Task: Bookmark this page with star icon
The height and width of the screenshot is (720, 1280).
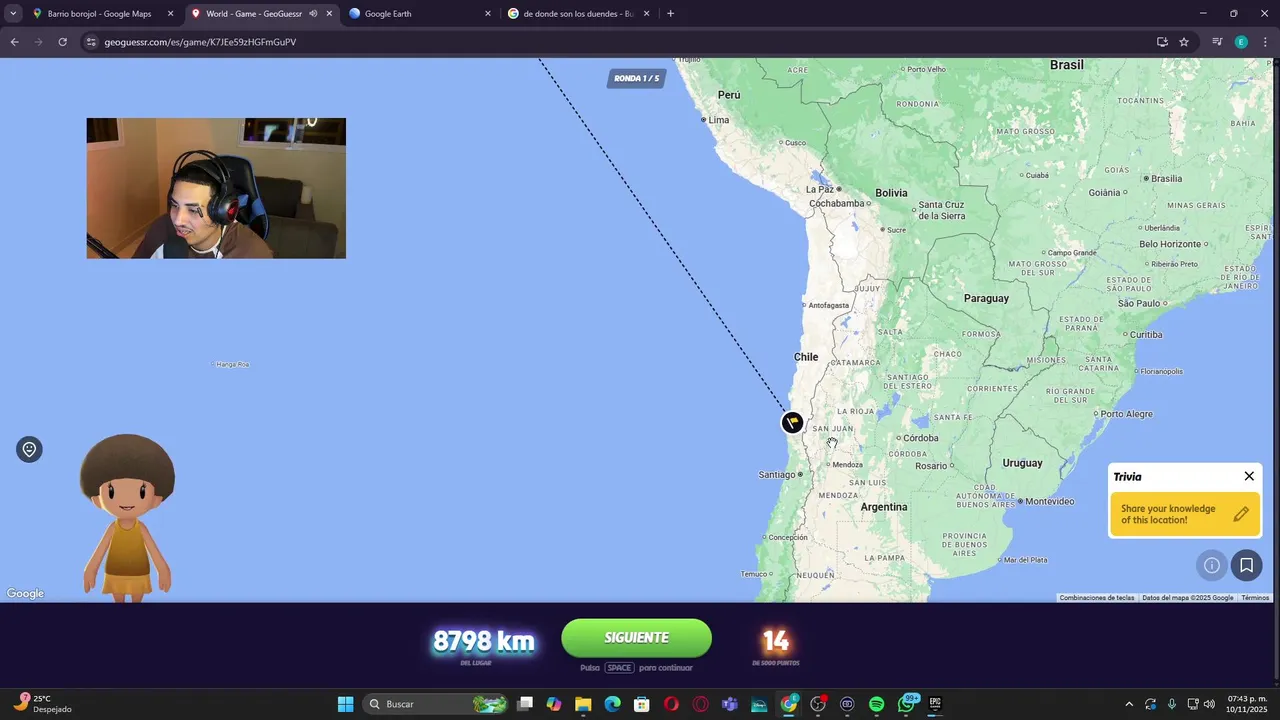Action: coord(1184,42)
